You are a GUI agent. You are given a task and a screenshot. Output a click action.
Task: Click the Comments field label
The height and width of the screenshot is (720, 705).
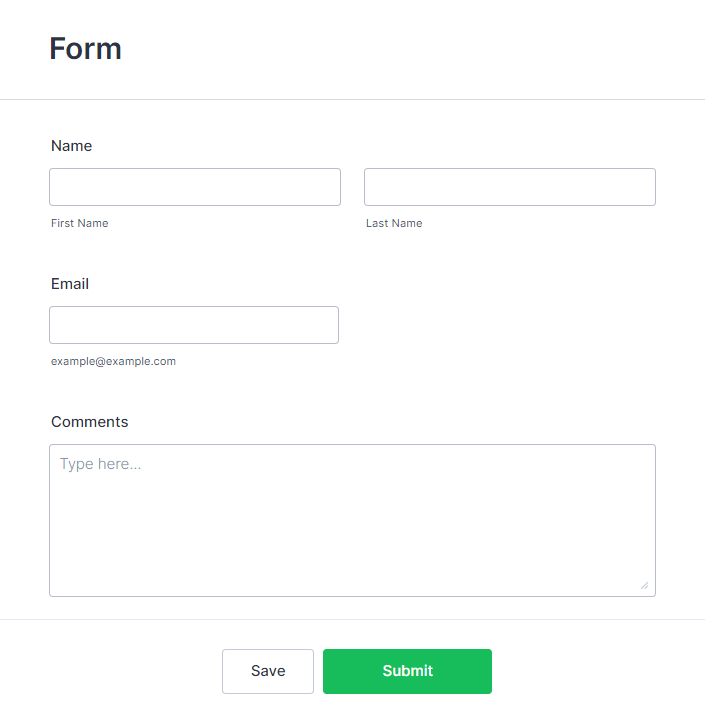coord(90,422)
